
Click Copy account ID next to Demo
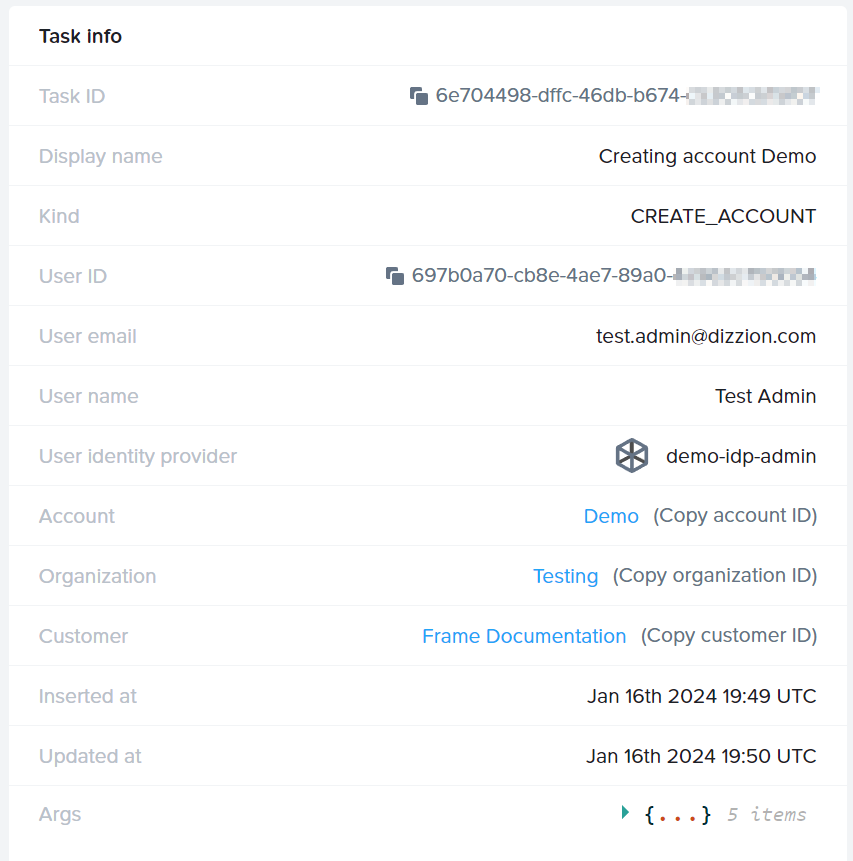coord(735,515)
